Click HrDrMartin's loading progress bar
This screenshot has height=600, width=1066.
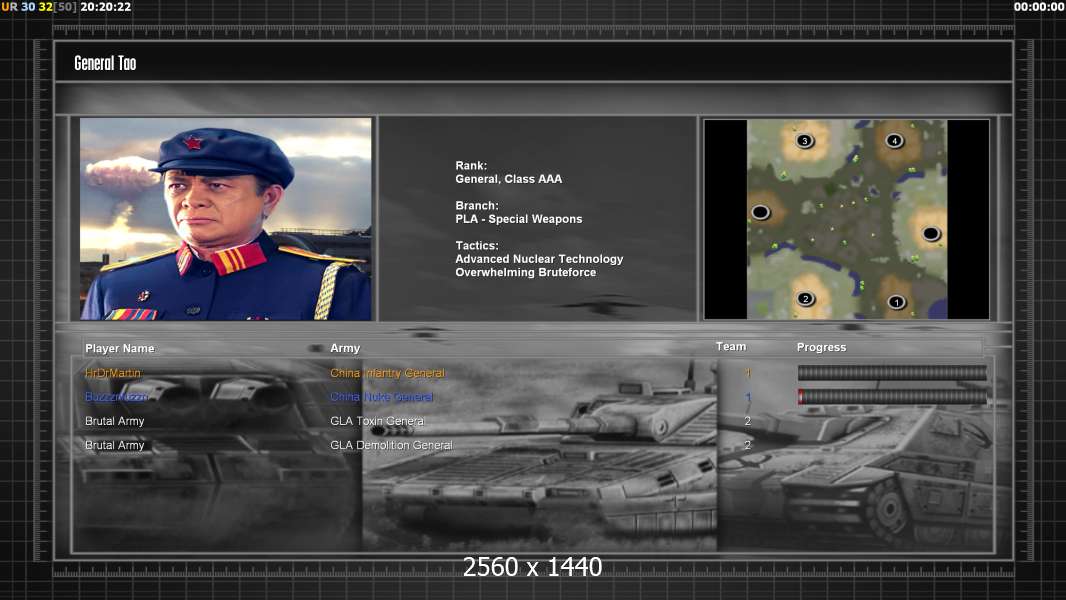coord(892,373)
